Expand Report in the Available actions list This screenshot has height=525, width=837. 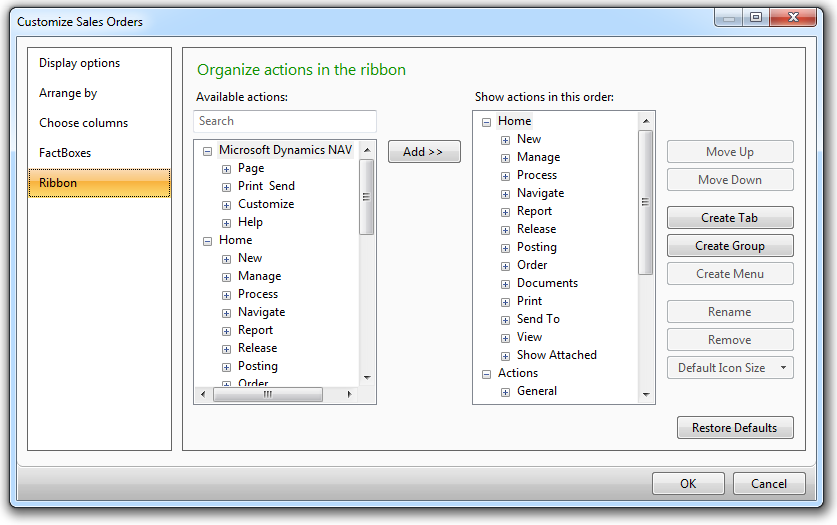tap(226, 331)
